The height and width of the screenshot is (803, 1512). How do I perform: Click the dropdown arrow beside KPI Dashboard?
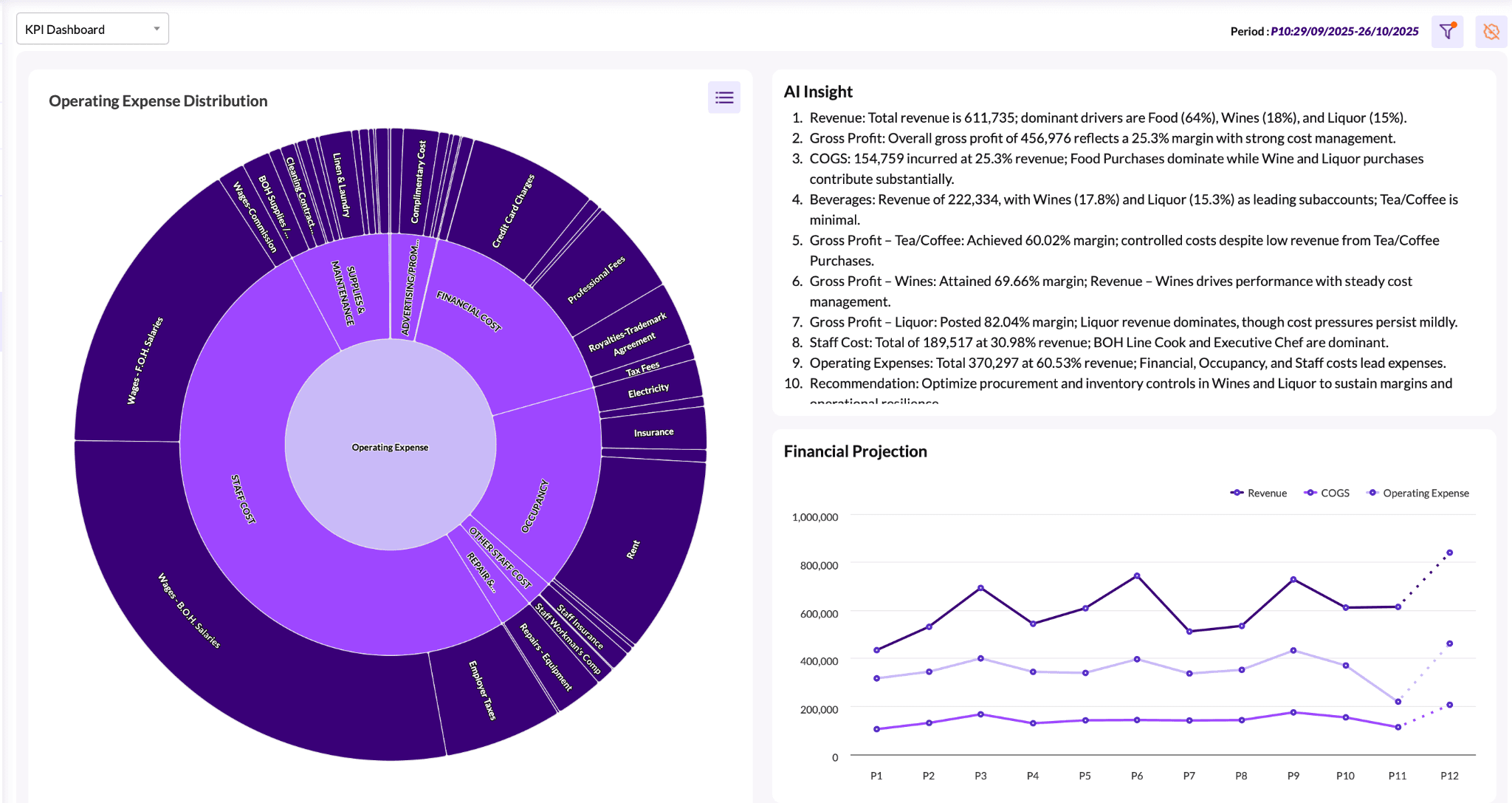pyautogui.click(x=157, y=30)
